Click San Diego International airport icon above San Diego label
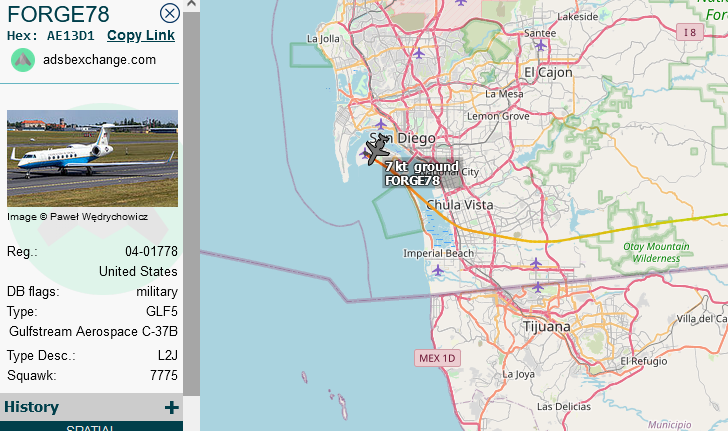Image resolution: width=728 pixels, height=431 pixels. point(381,124)
